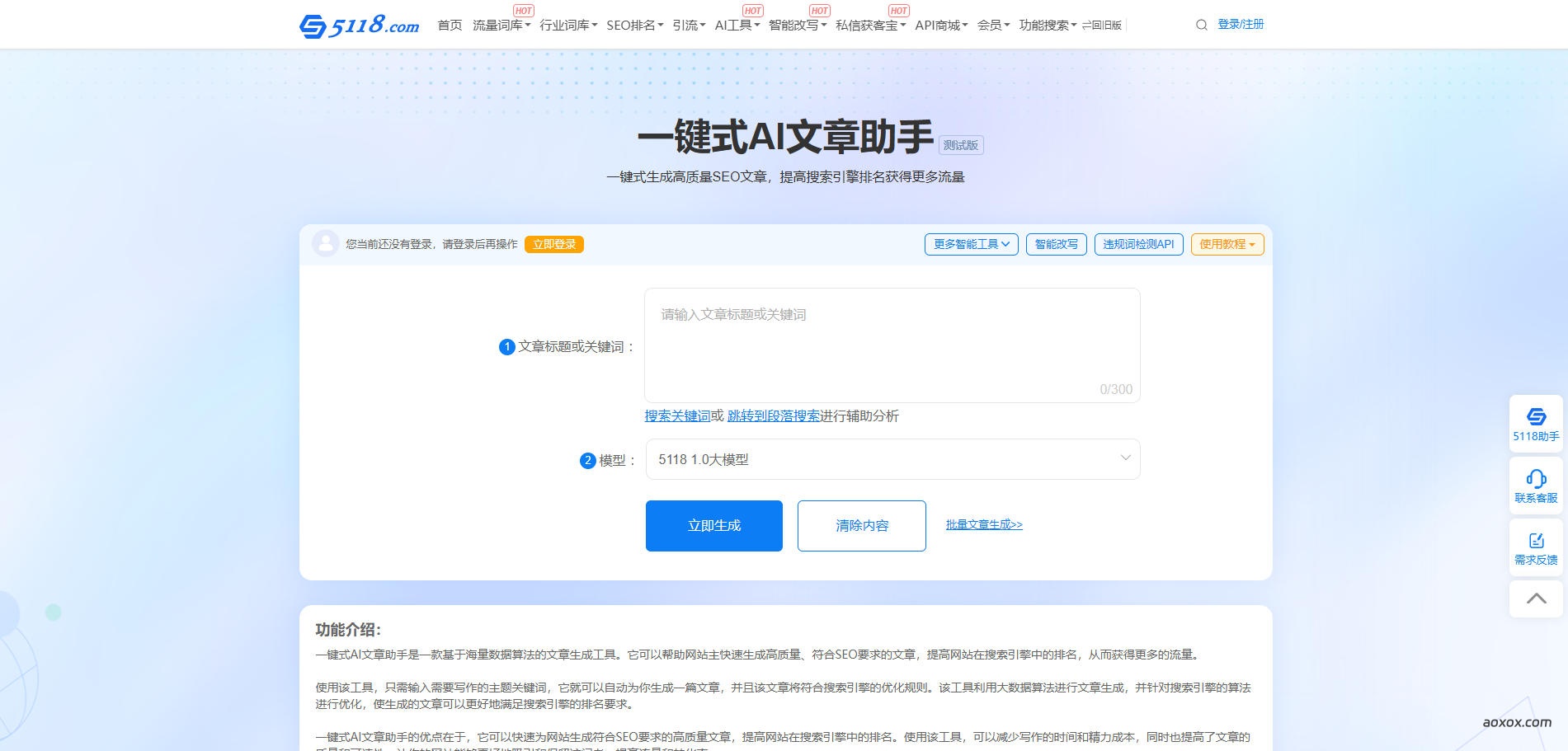1568x751 pixels.
Task: Click the user avatar icon
Action: (326, 243)
